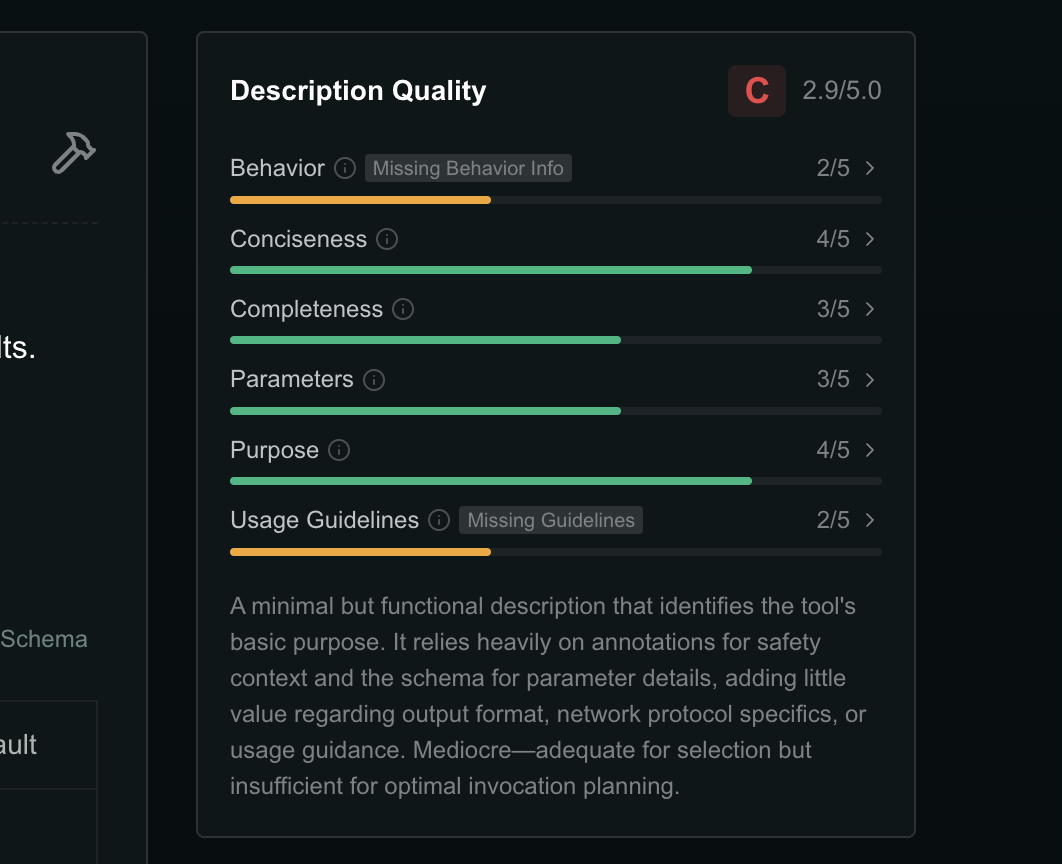The height and width of the screenshot is (864, 1062).
Task: Click the Missing Guidelines tag
Action: [x=551, y=520]
